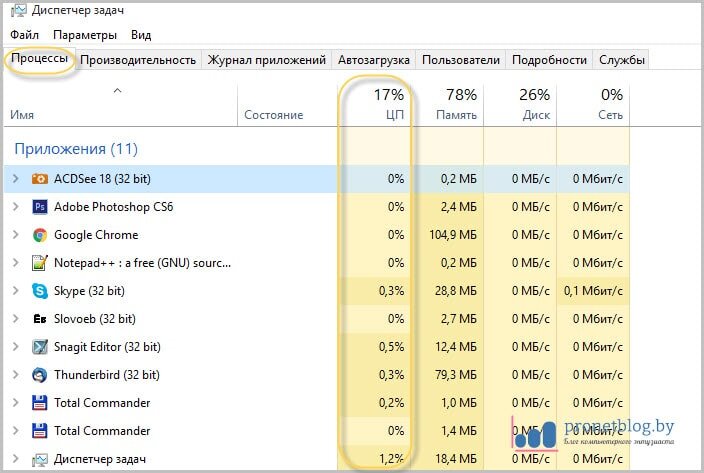
Task: Select the ACDSee 18 (32 bit) name
Action: click(x=102, y=179)
